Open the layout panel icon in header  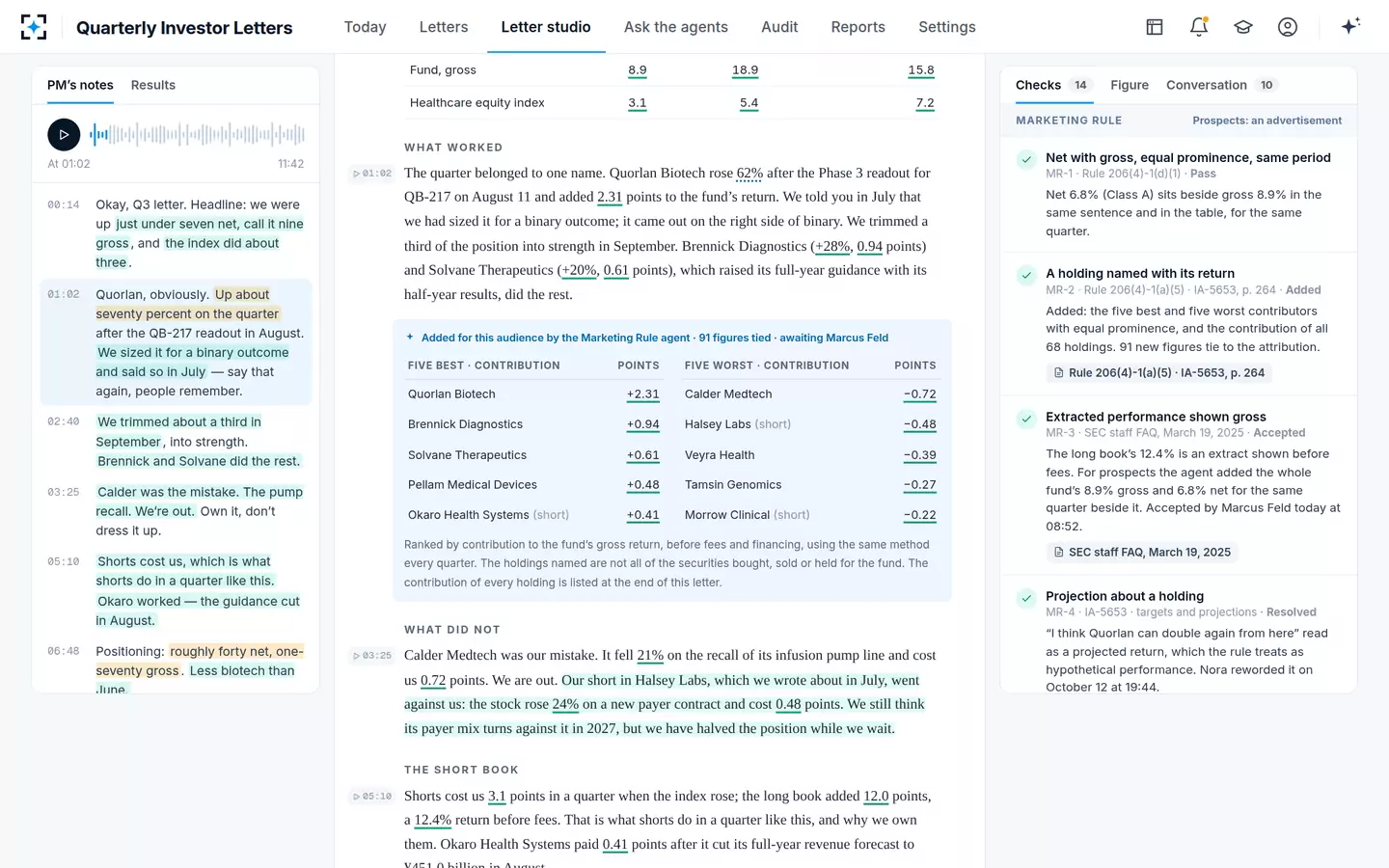click(1155, 27)
